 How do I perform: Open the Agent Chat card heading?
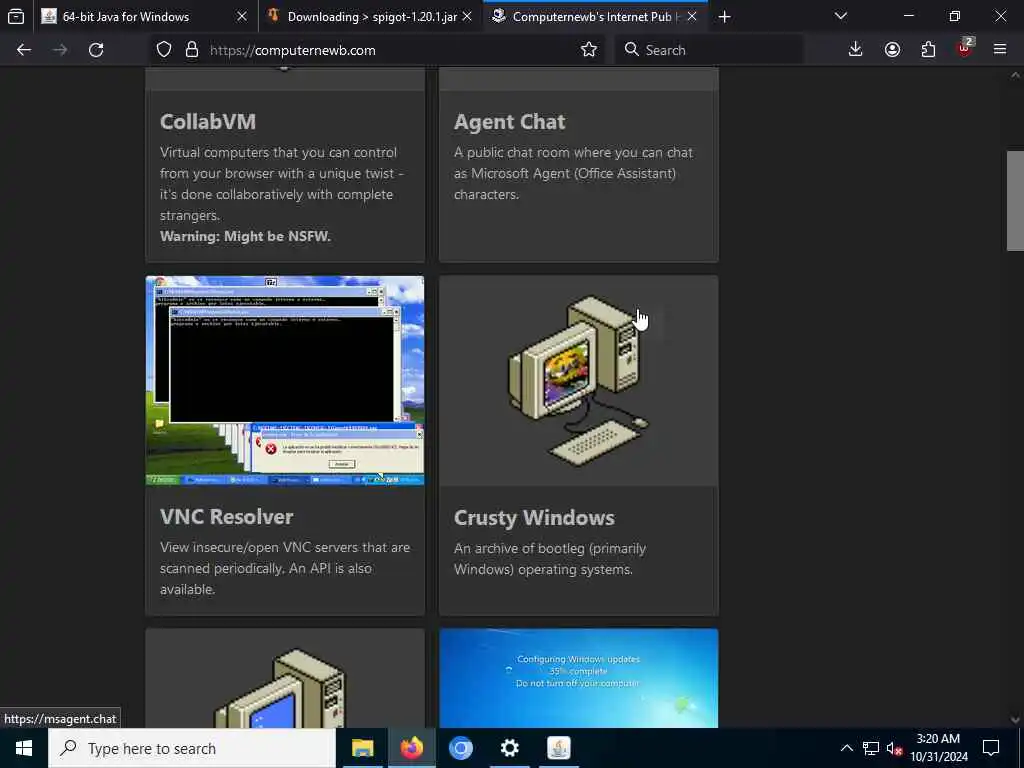point(509,121)
